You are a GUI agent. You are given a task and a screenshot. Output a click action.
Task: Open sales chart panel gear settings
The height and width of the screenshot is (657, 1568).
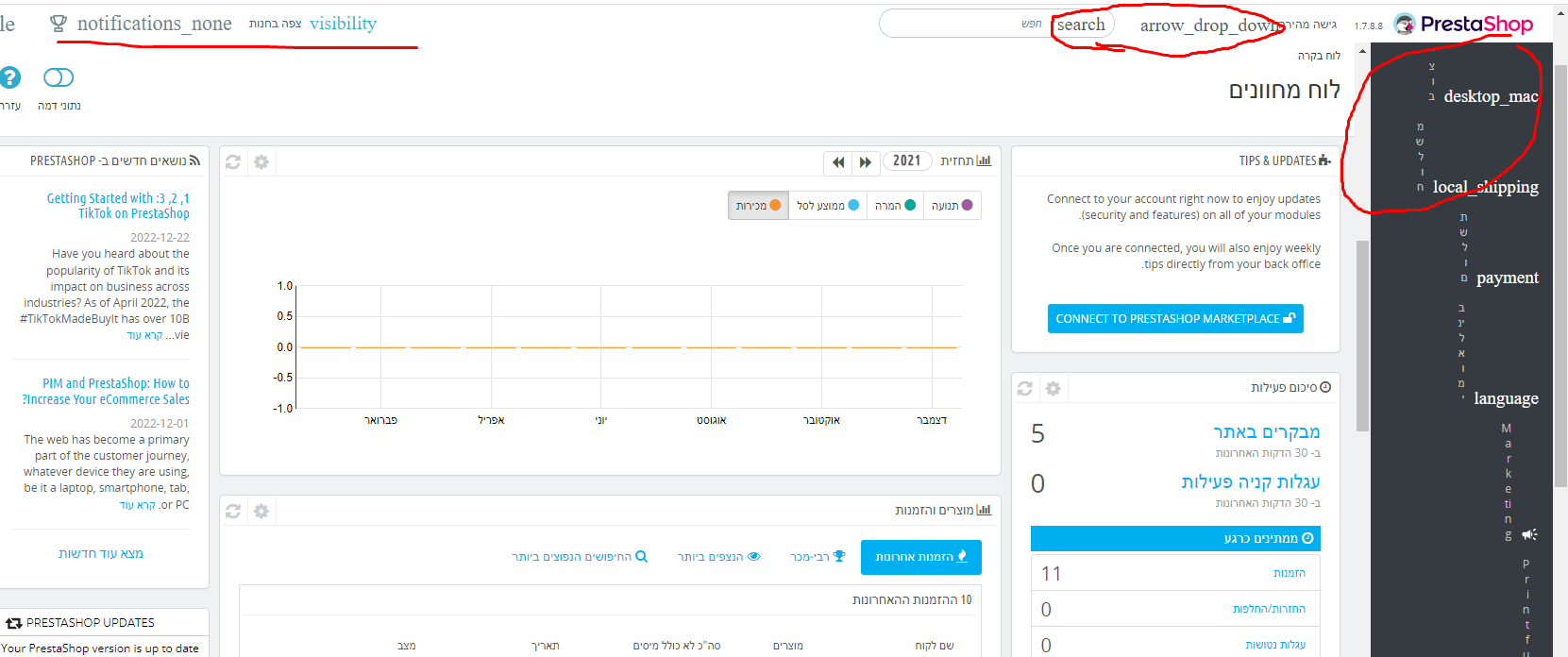(261, 162)
